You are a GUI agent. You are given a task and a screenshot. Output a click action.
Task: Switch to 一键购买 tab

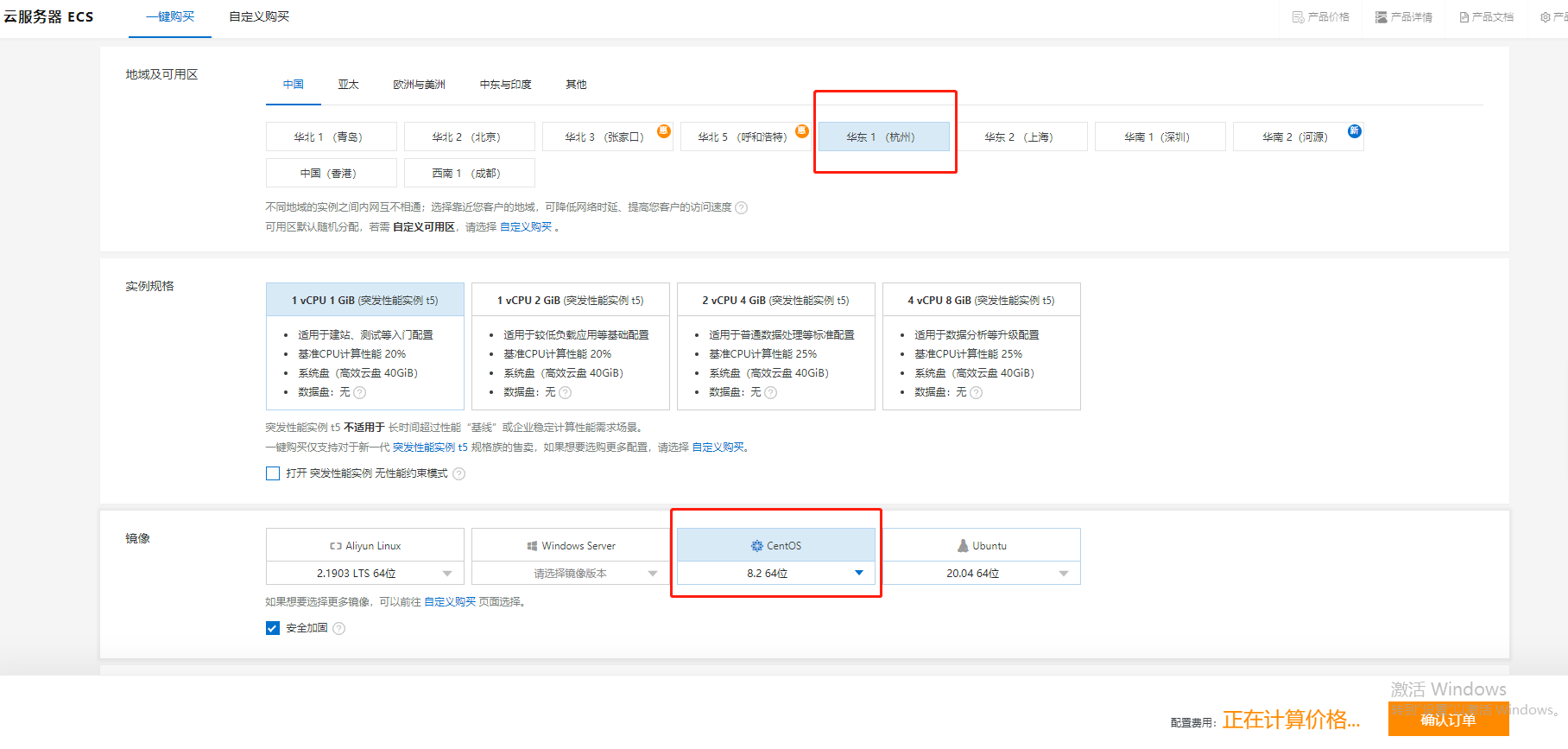click(170, 17)
